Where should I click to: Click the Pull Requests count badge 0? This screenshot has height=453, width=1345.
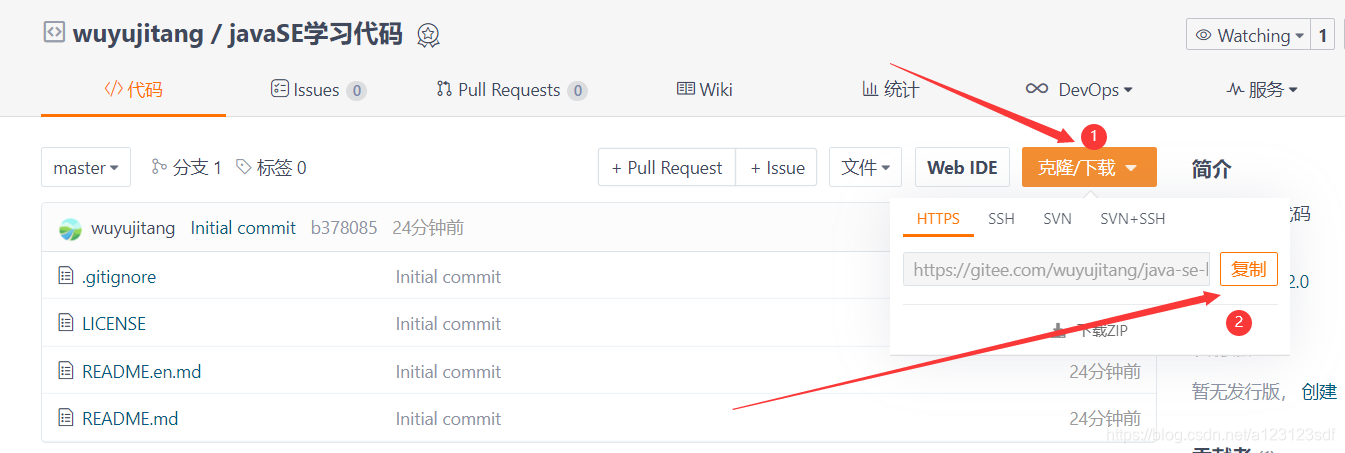tap(577, 91)
